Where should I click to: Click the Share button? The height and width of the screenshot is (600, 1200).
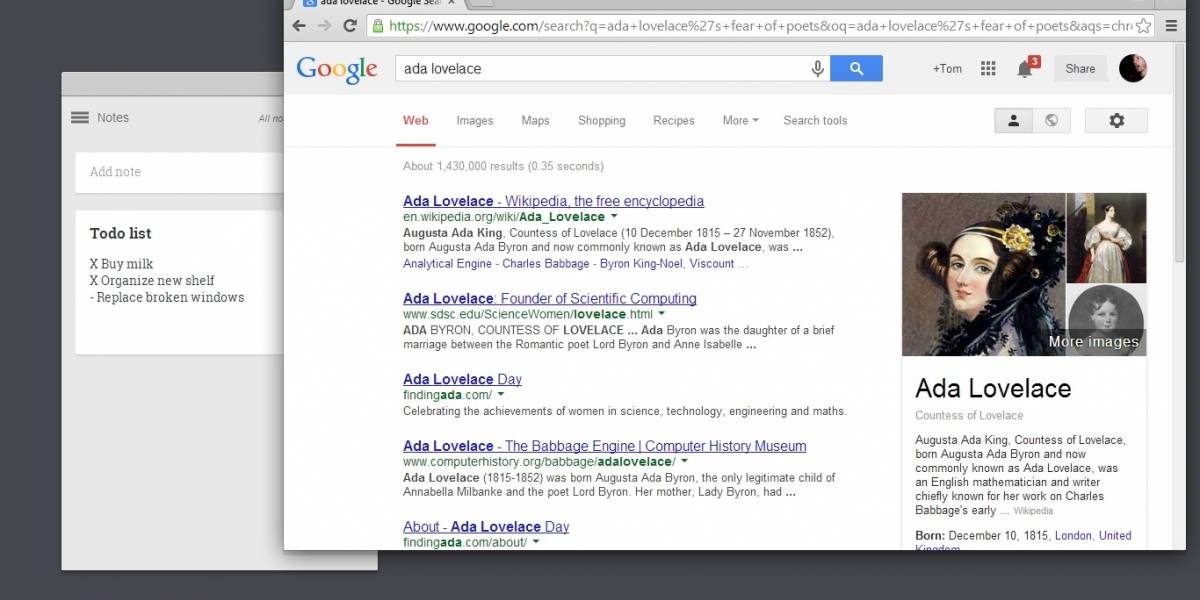tap(1080, 68)
